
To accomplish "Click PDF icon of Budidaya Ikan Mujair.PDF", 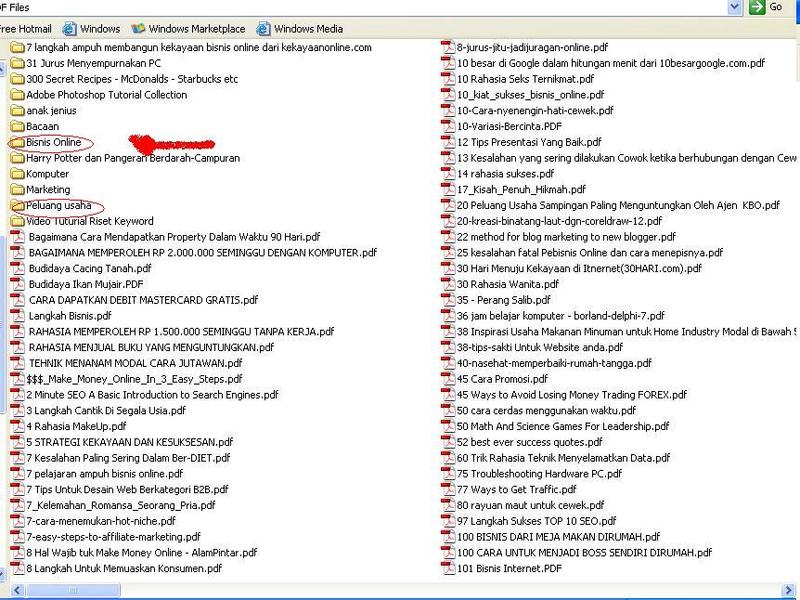I will click(18, 284).
